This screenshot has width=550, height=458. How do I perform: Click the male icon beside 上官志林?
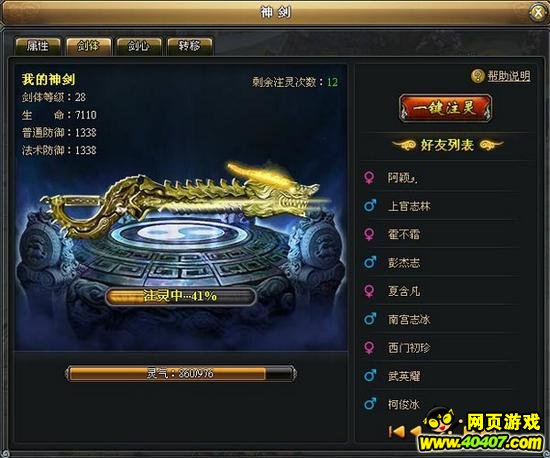coord(369,206)
